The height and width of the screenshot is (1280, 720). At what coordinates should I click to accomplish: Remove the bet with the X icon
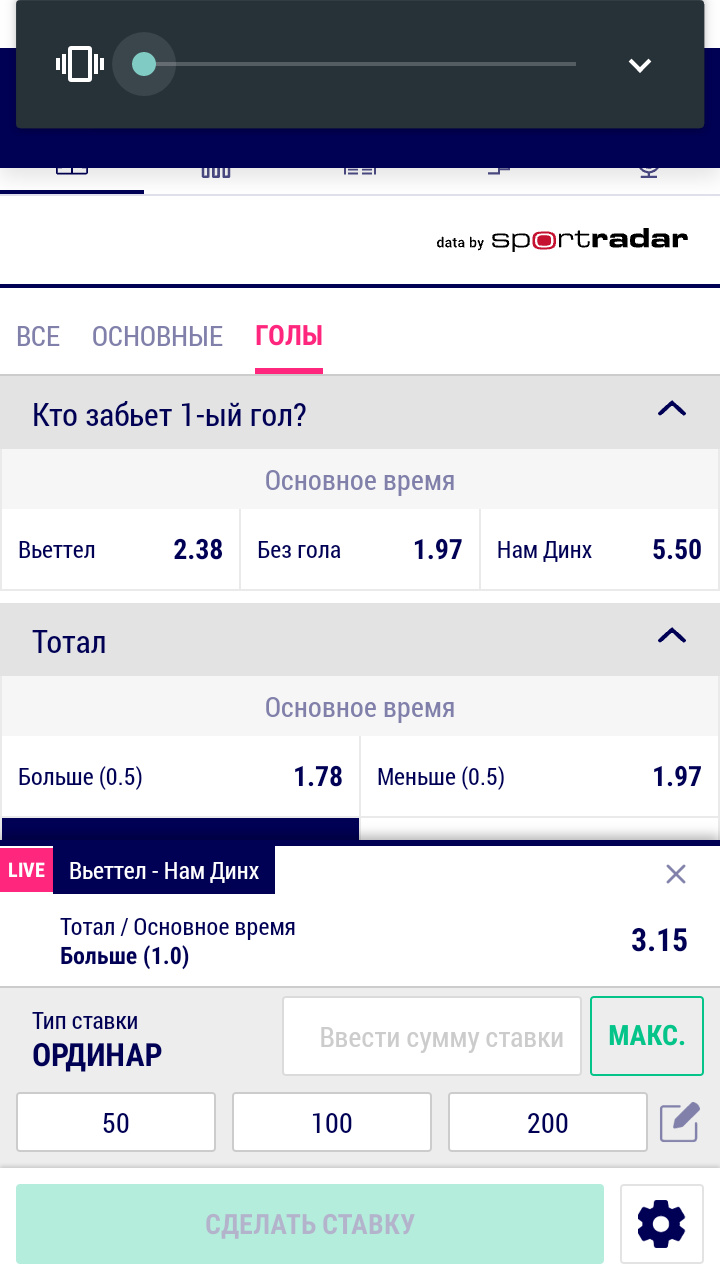(676, 875)
